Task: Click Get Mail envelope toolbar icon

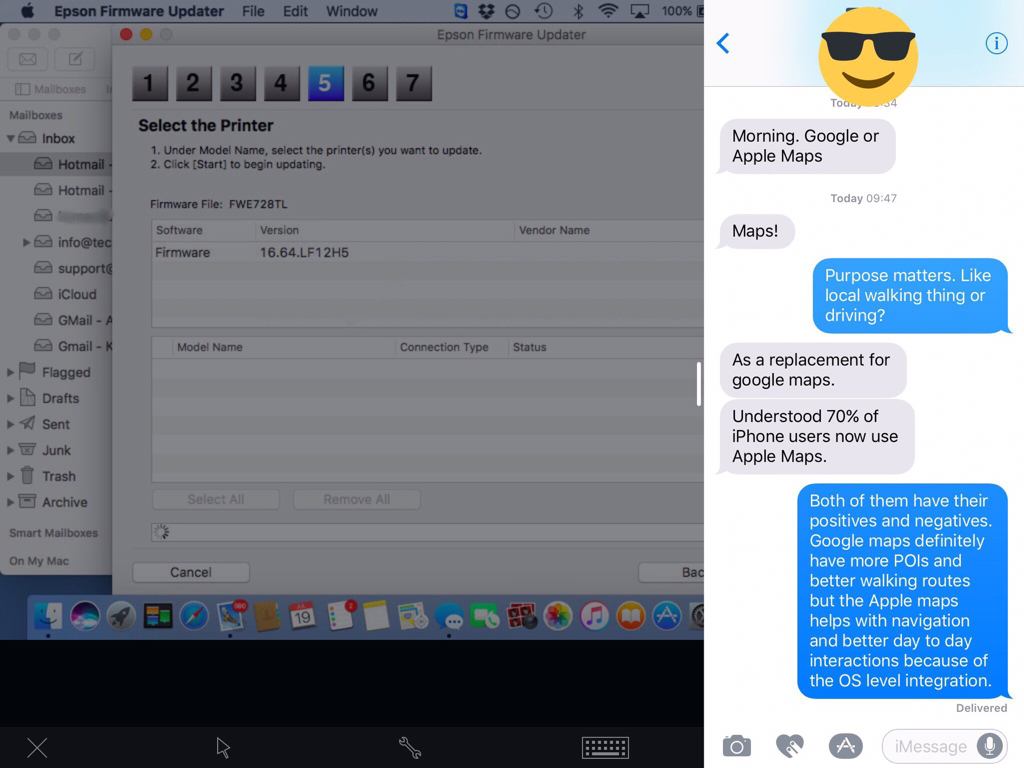Action: [x=27, y=59]
